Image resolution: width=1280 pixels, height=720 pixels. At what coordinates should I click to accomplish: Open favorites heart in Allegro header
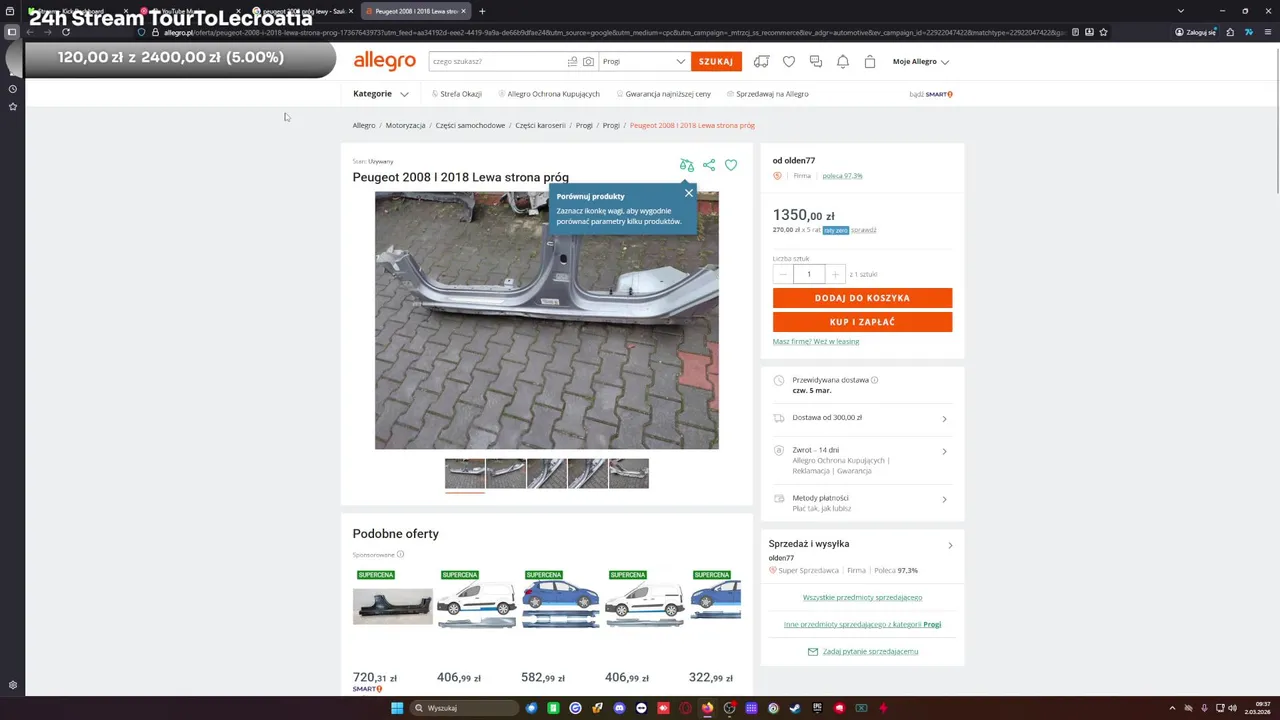(x=789, y=61)
